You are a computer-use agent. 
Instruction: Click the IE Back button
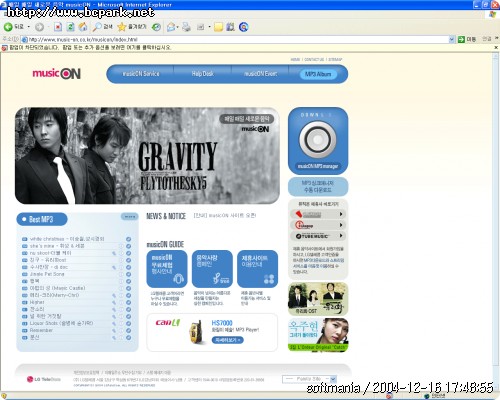tap(14, 27)
